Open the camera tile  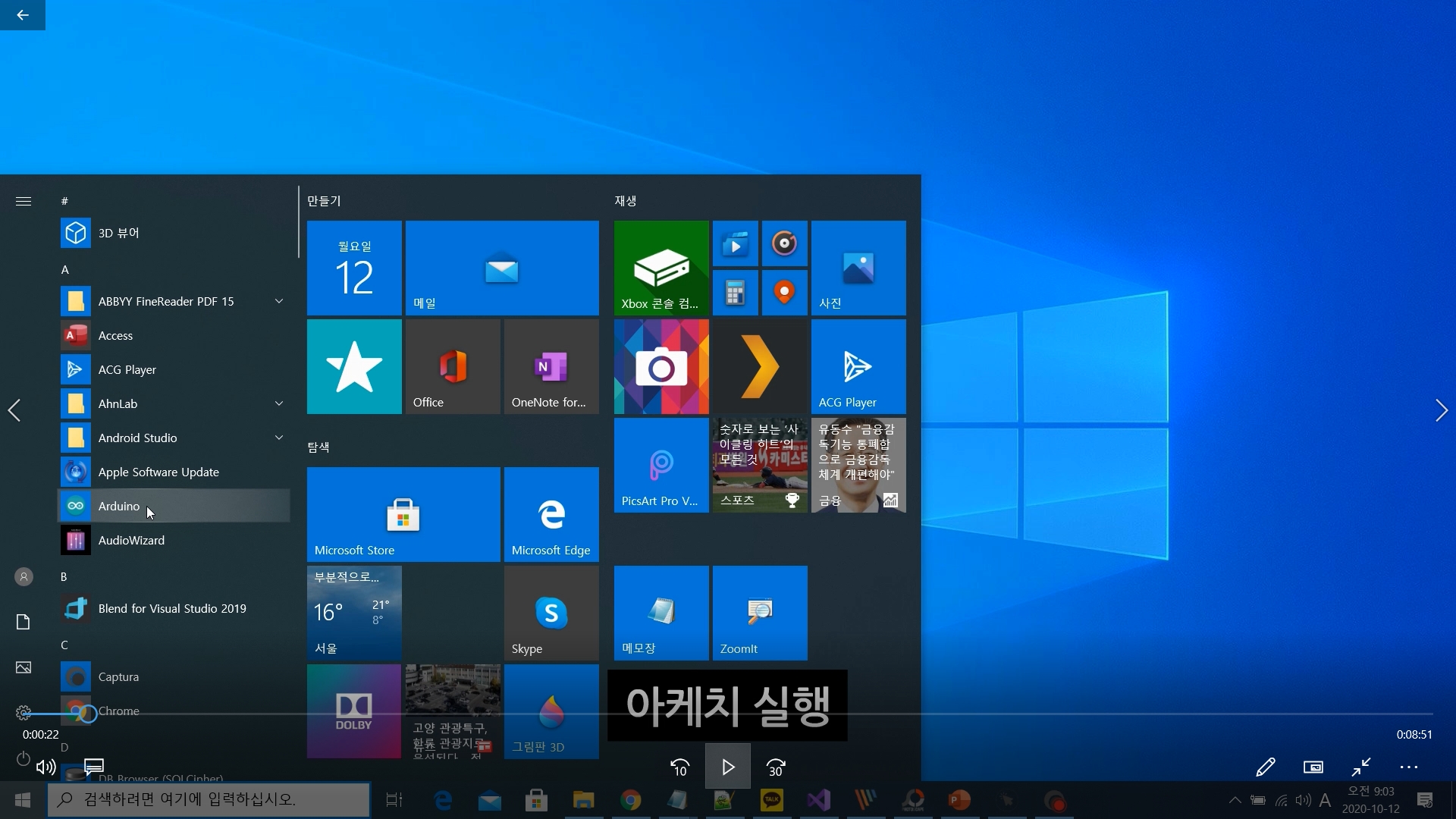tap(661, 366)
